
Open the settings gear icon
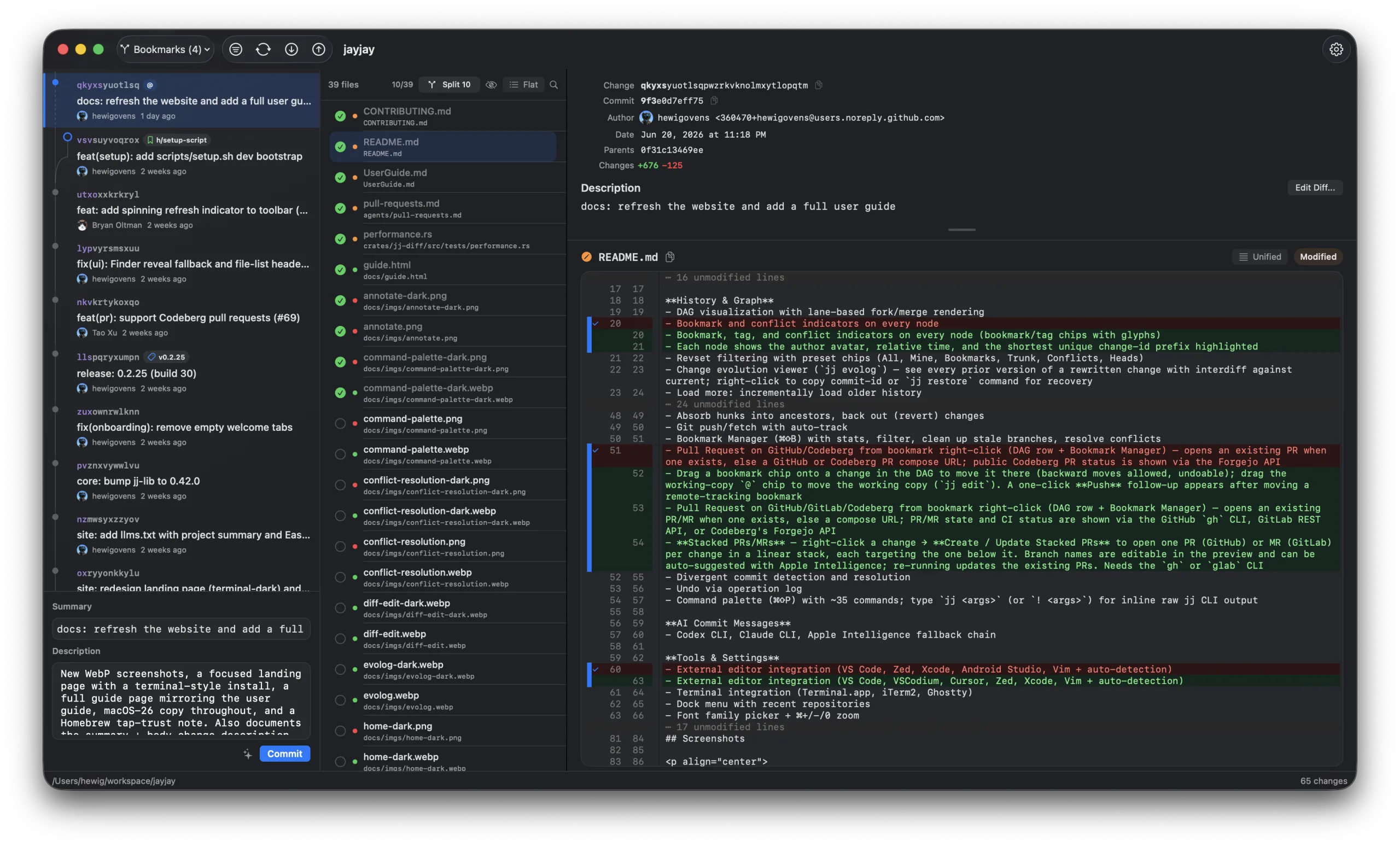click(x=1336, y=49)
